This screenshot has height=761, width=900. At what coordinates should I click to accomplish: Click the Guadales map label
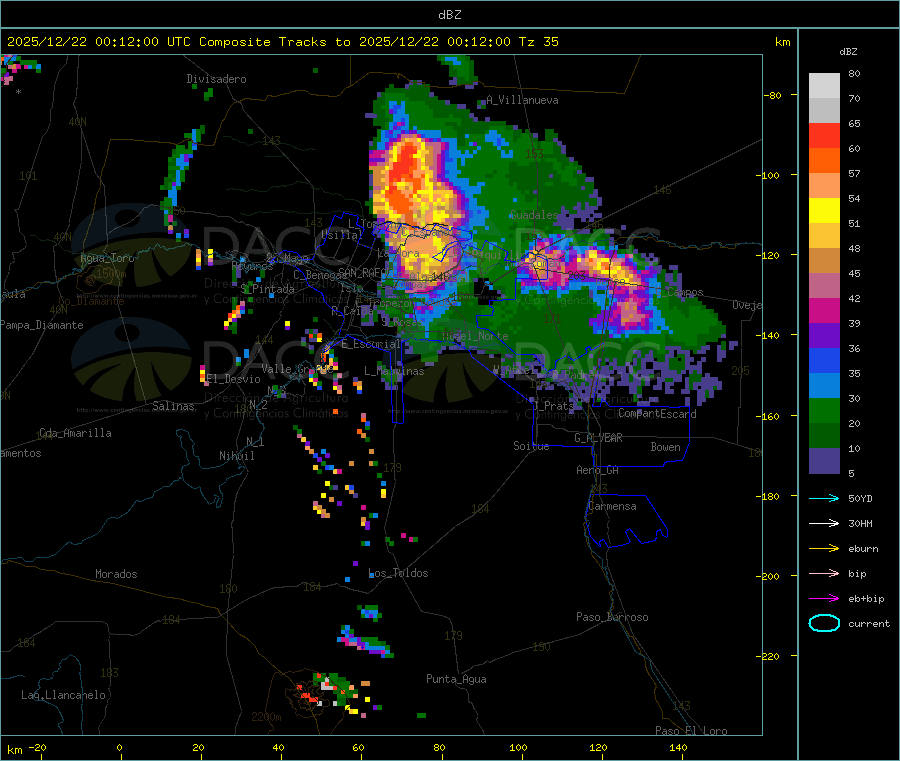534,215
